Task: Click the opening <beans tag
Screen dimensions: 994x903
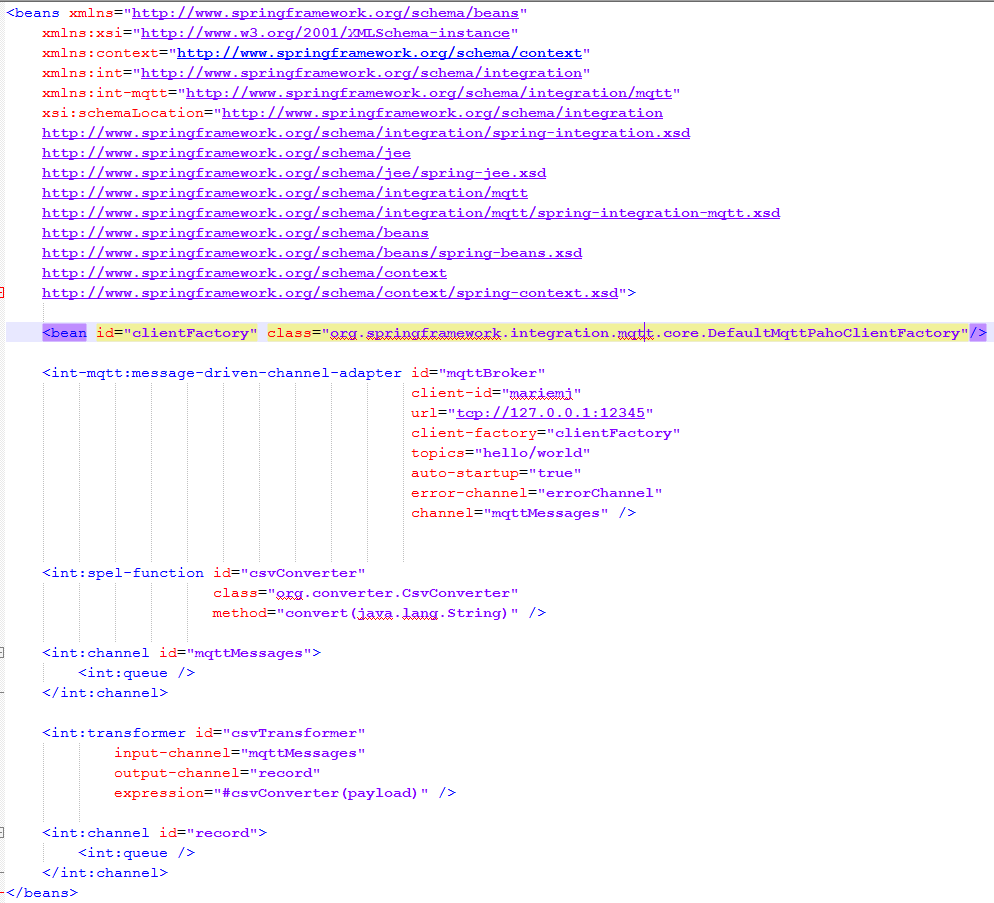Action: 33,13
